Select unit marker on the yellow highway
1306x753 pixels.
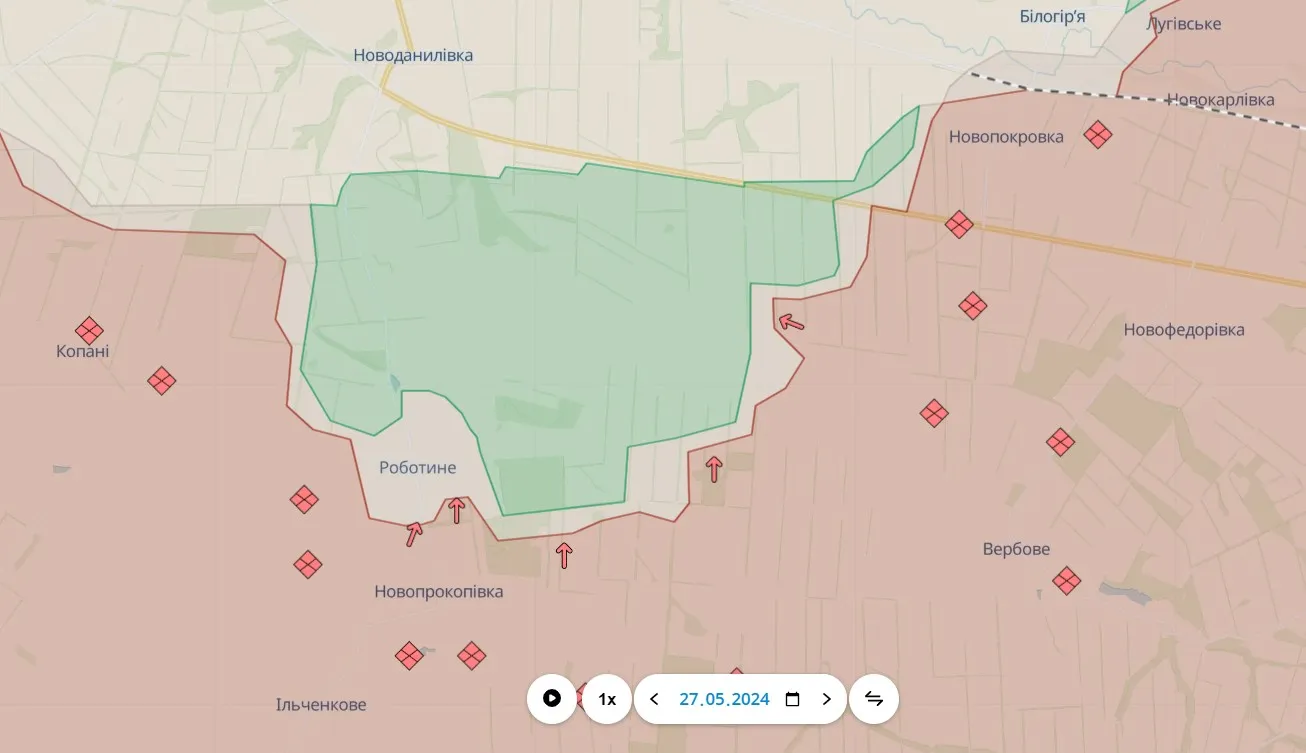pos(959,224)
